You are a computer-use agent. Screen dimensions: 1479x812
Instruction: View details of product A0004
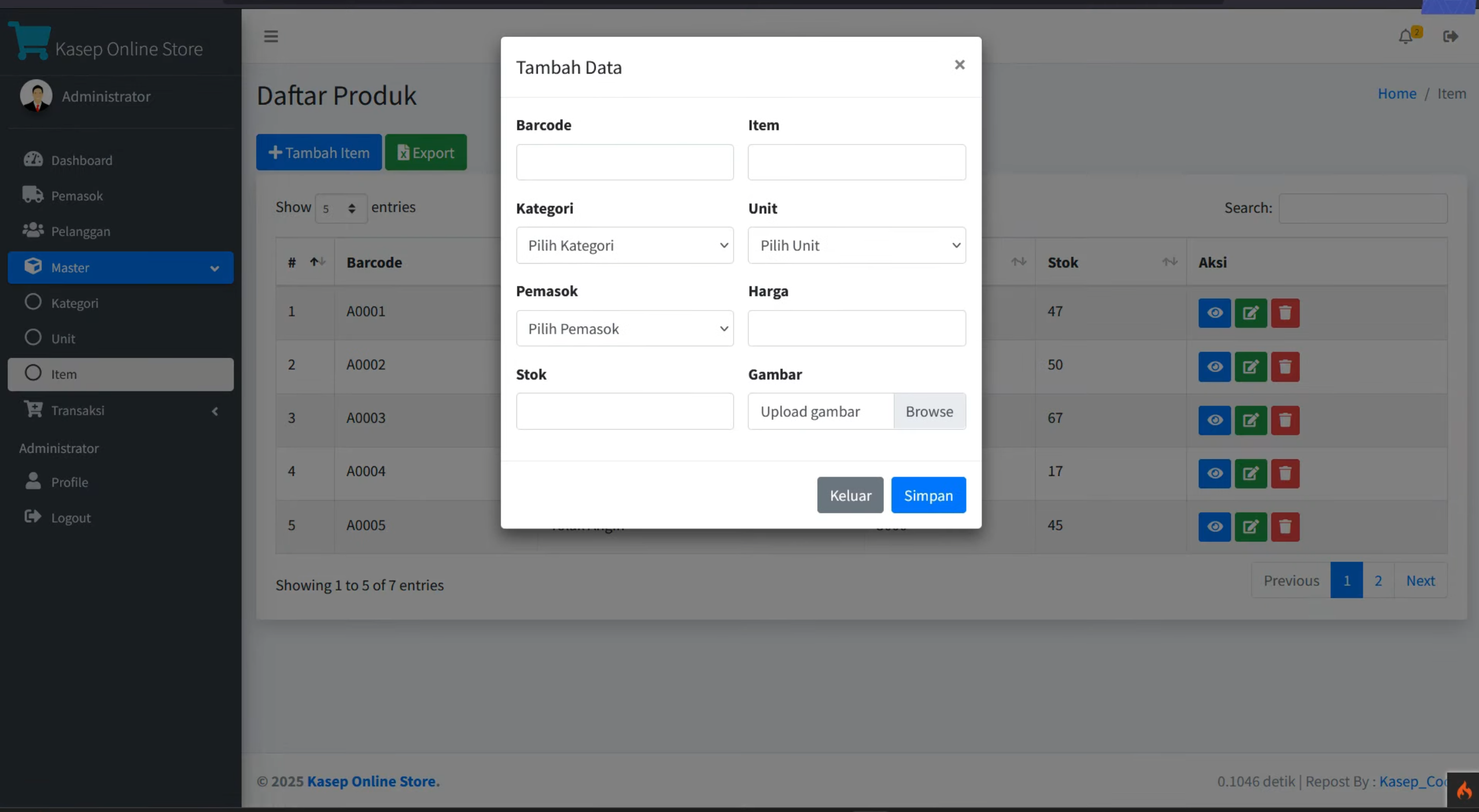point(1214,474)
